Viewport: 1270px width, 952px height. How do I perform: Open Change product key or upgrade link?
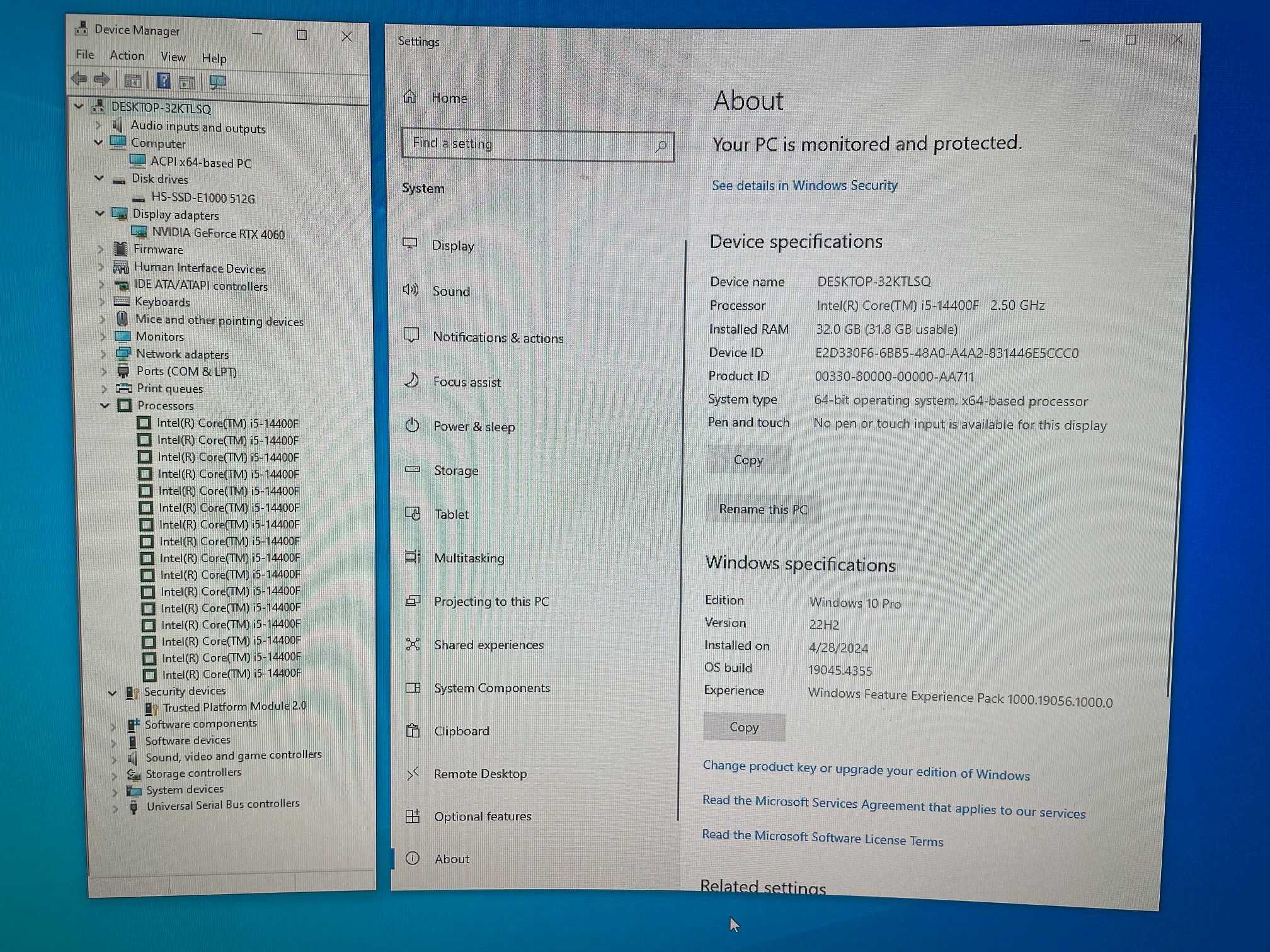click(x=866, y=770)
